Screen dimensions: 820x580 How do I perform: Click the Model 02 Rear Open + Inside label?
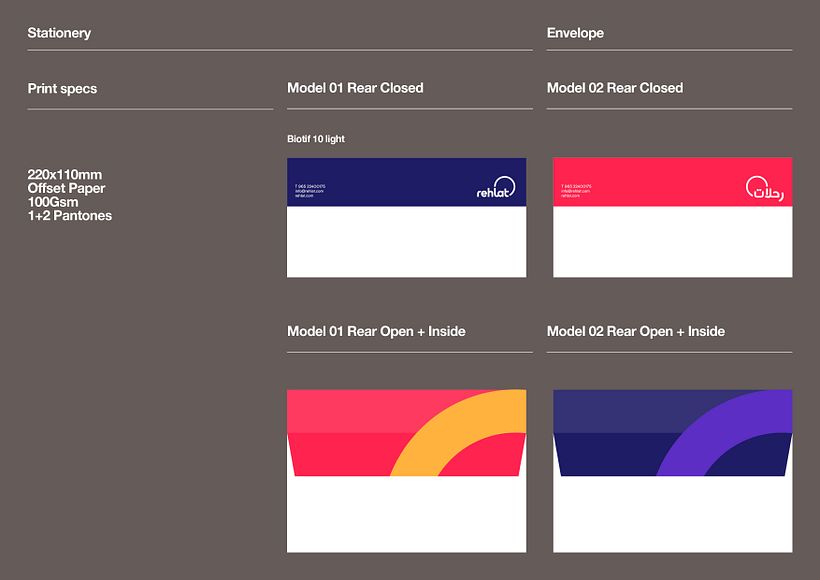tap(636, 330)
